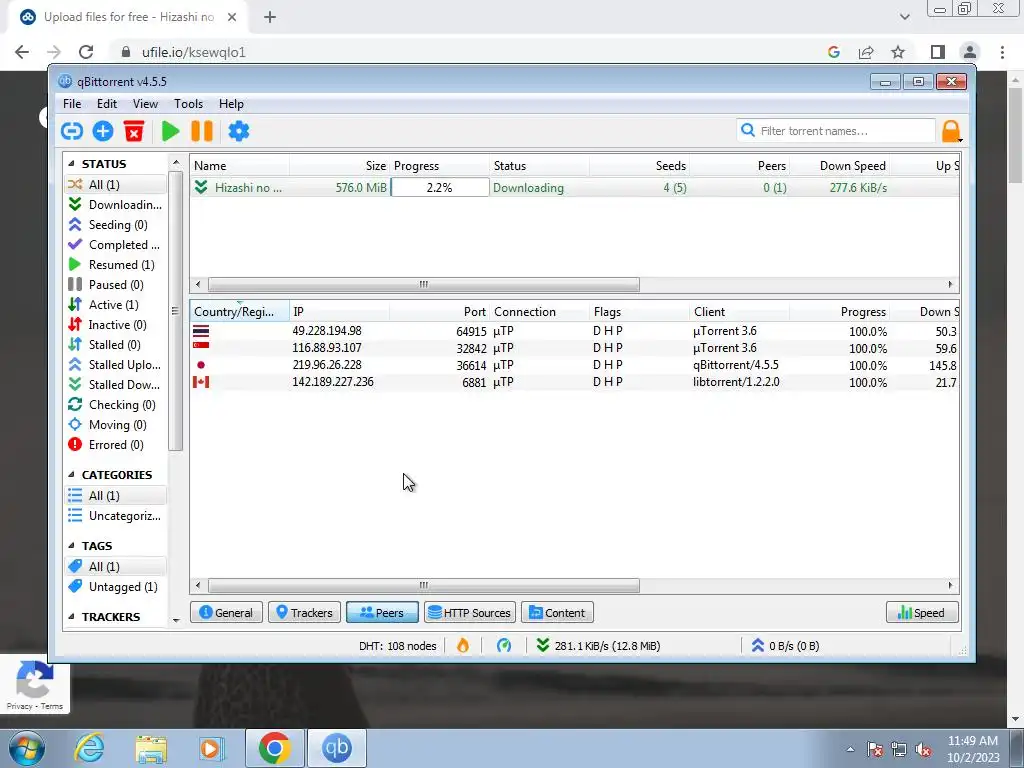The image size is (1024, 768).
Task: Switch to the HTTP Sources tab
Action: (x=470, y=613)
